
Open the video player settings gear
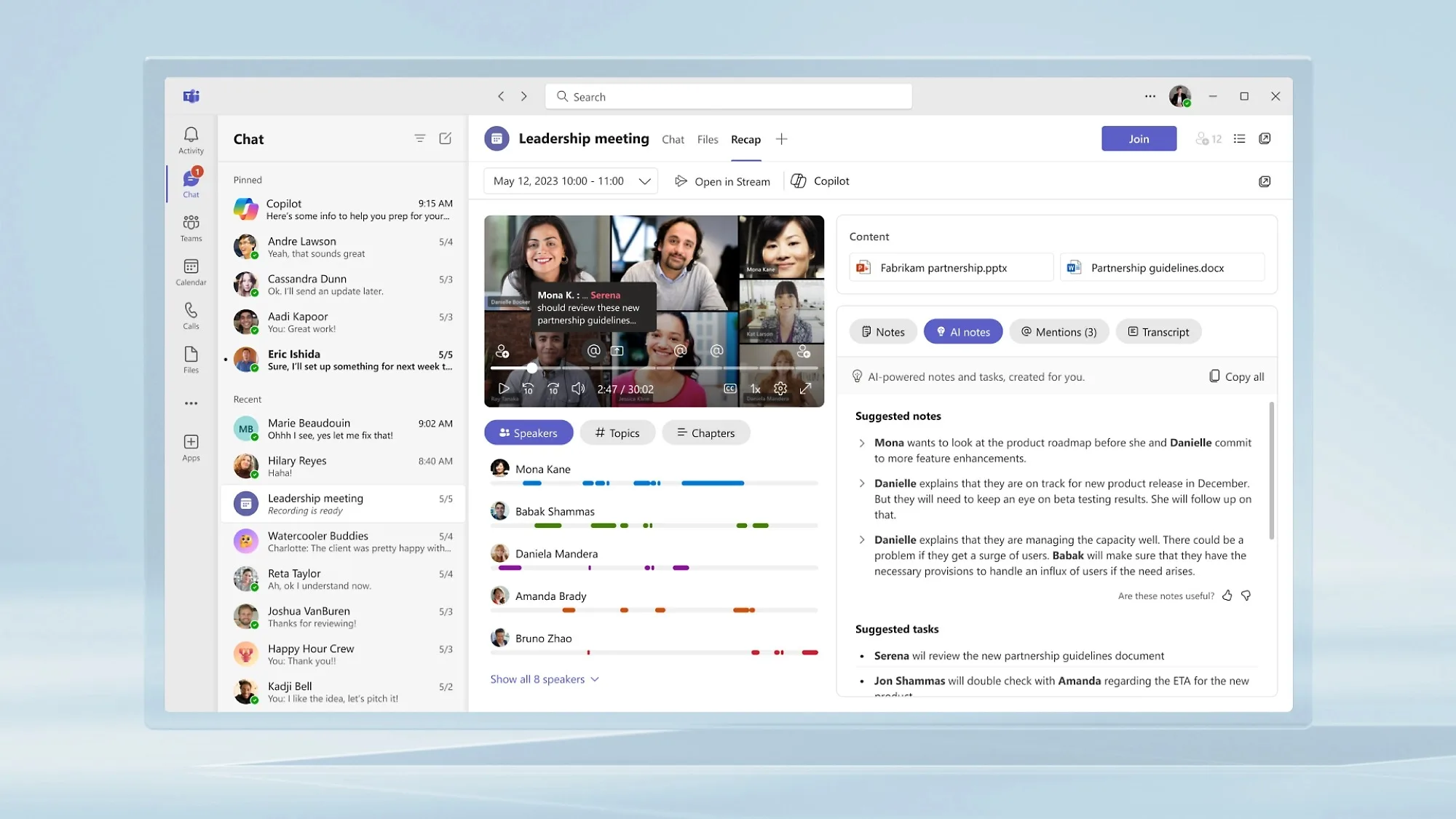780,389
